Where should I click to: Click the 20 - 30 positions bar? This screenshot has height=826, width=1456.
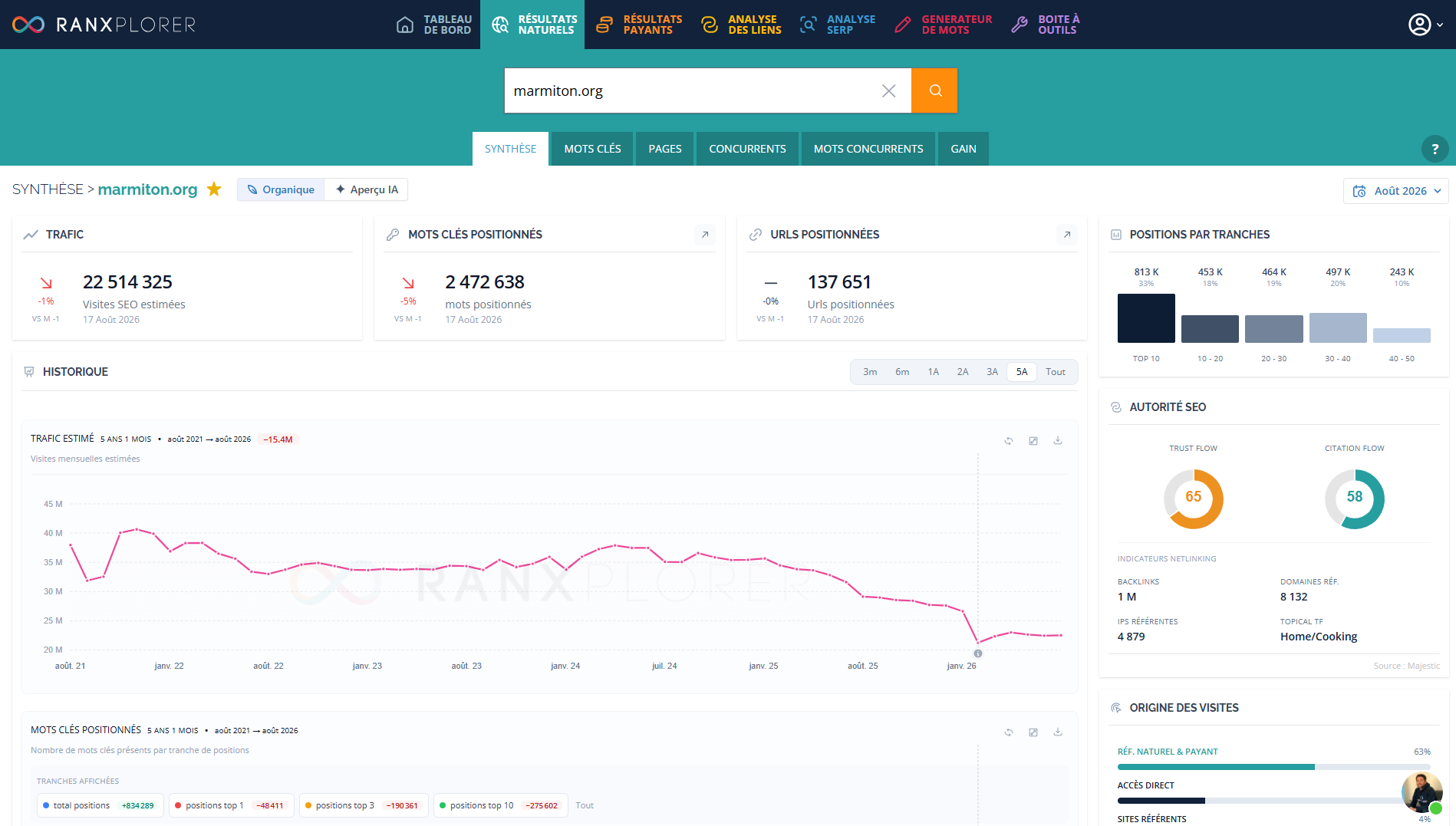click(1274, 329)
